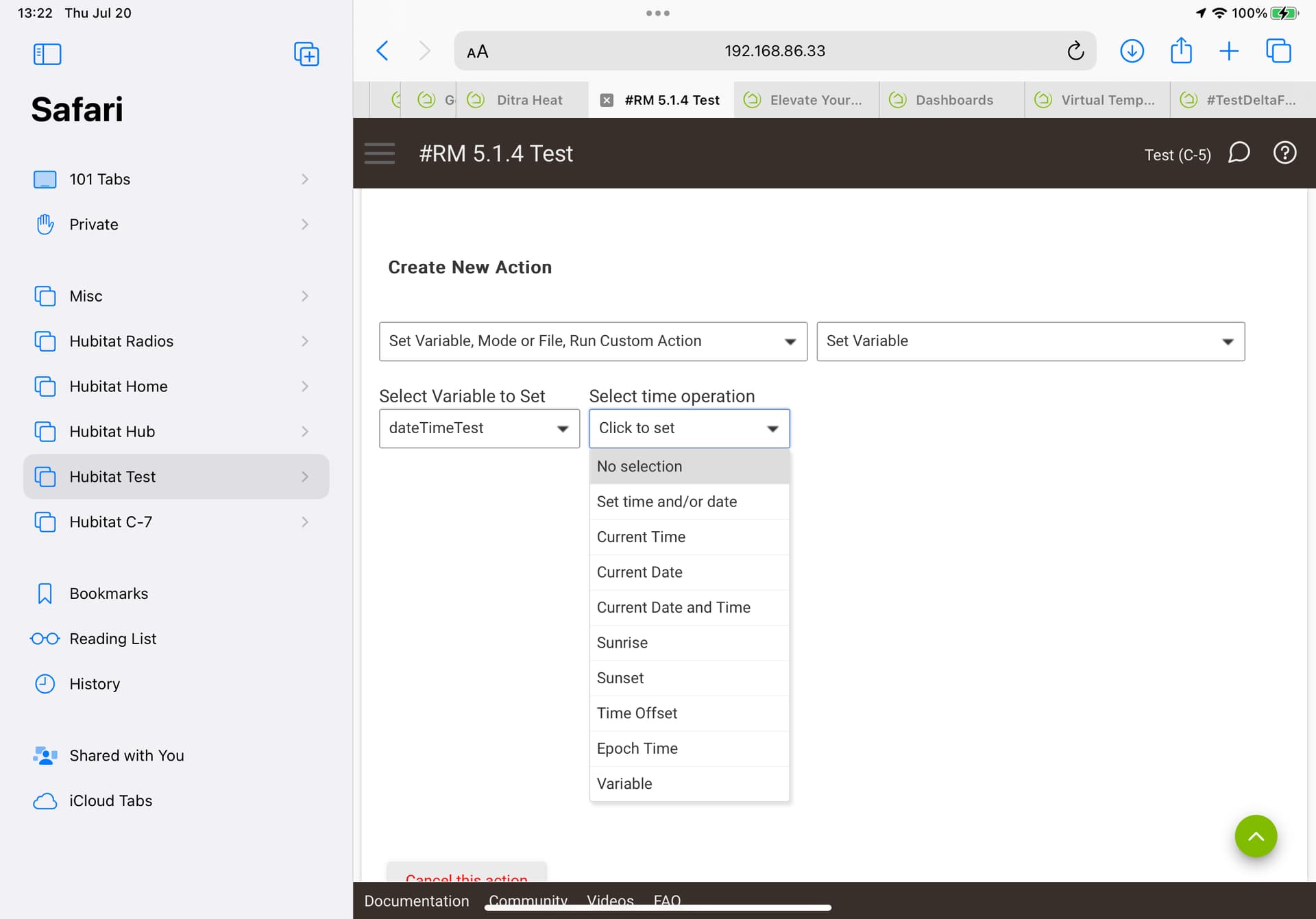
Task: Open a new browser tab
Action: [x=1229, y=51]
